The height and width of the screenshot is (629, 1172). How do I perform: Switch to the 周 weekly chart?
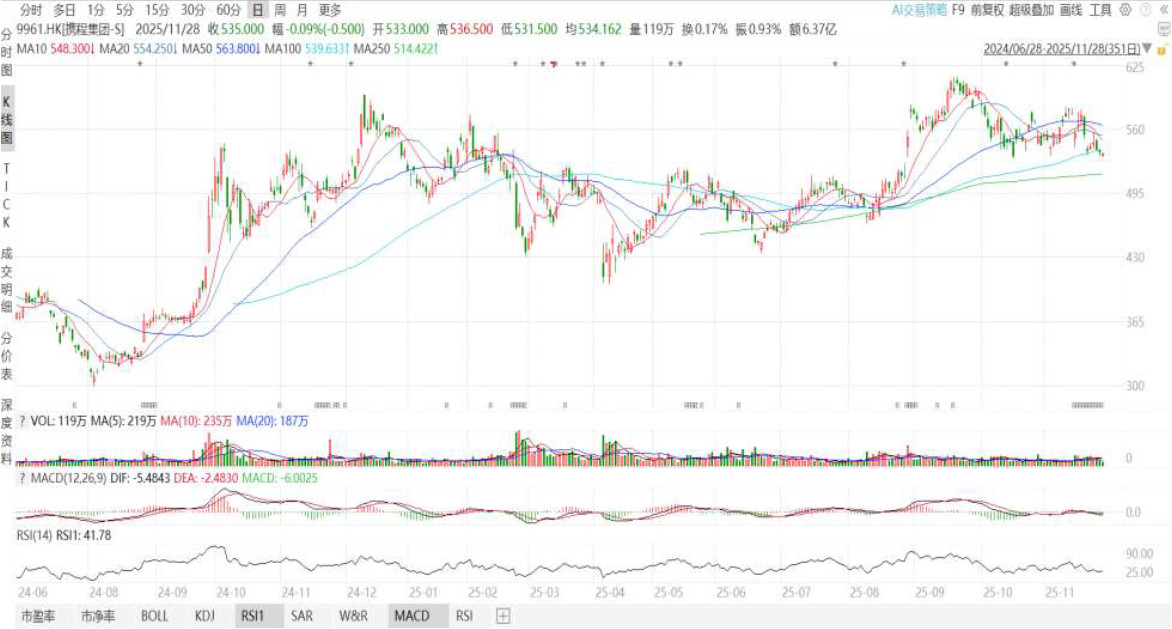pyautogui.click(x=280, y=10)
